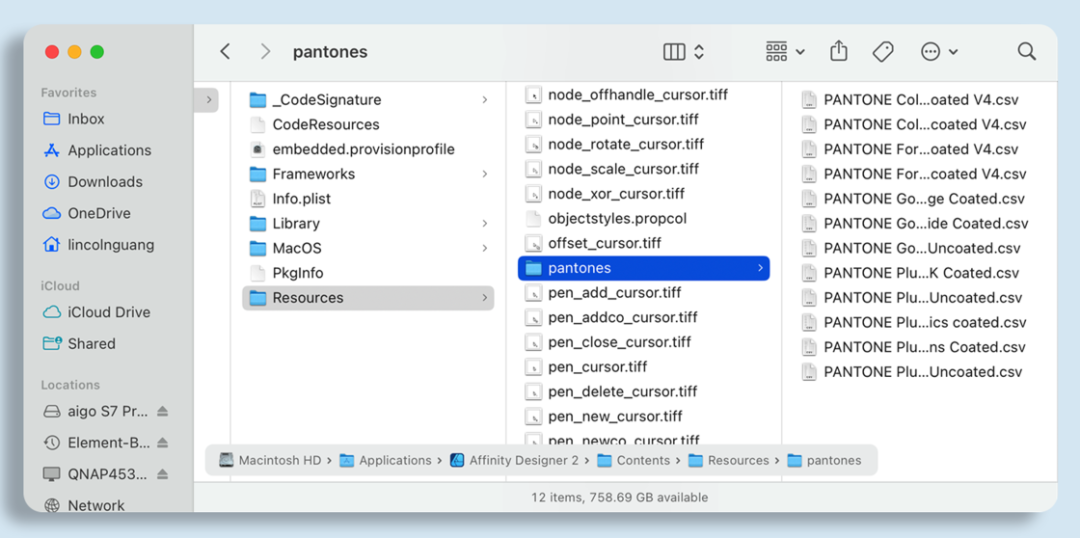The width and height of the screenshot is (1080, 538).
Task: Eject the aigo S7 Pro drive
Action: [x=162, y=411]
